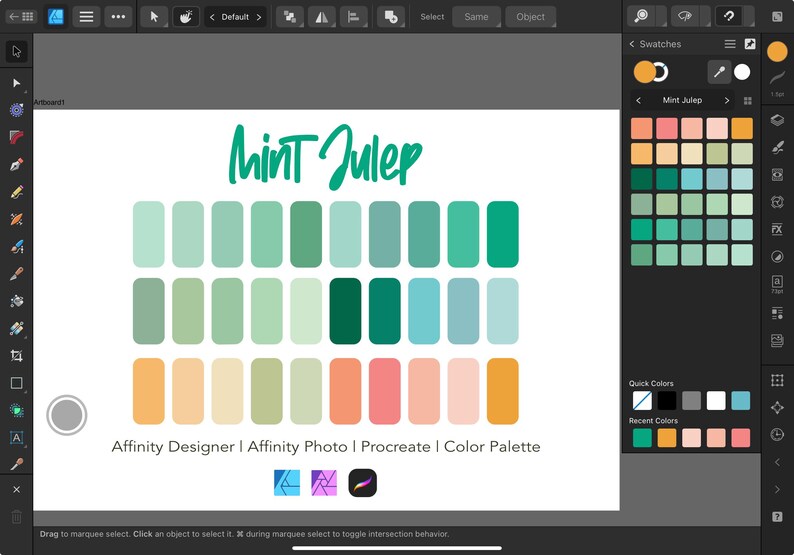Open the Order arrange options
794x555 pixels.
[x=290, y=17]
